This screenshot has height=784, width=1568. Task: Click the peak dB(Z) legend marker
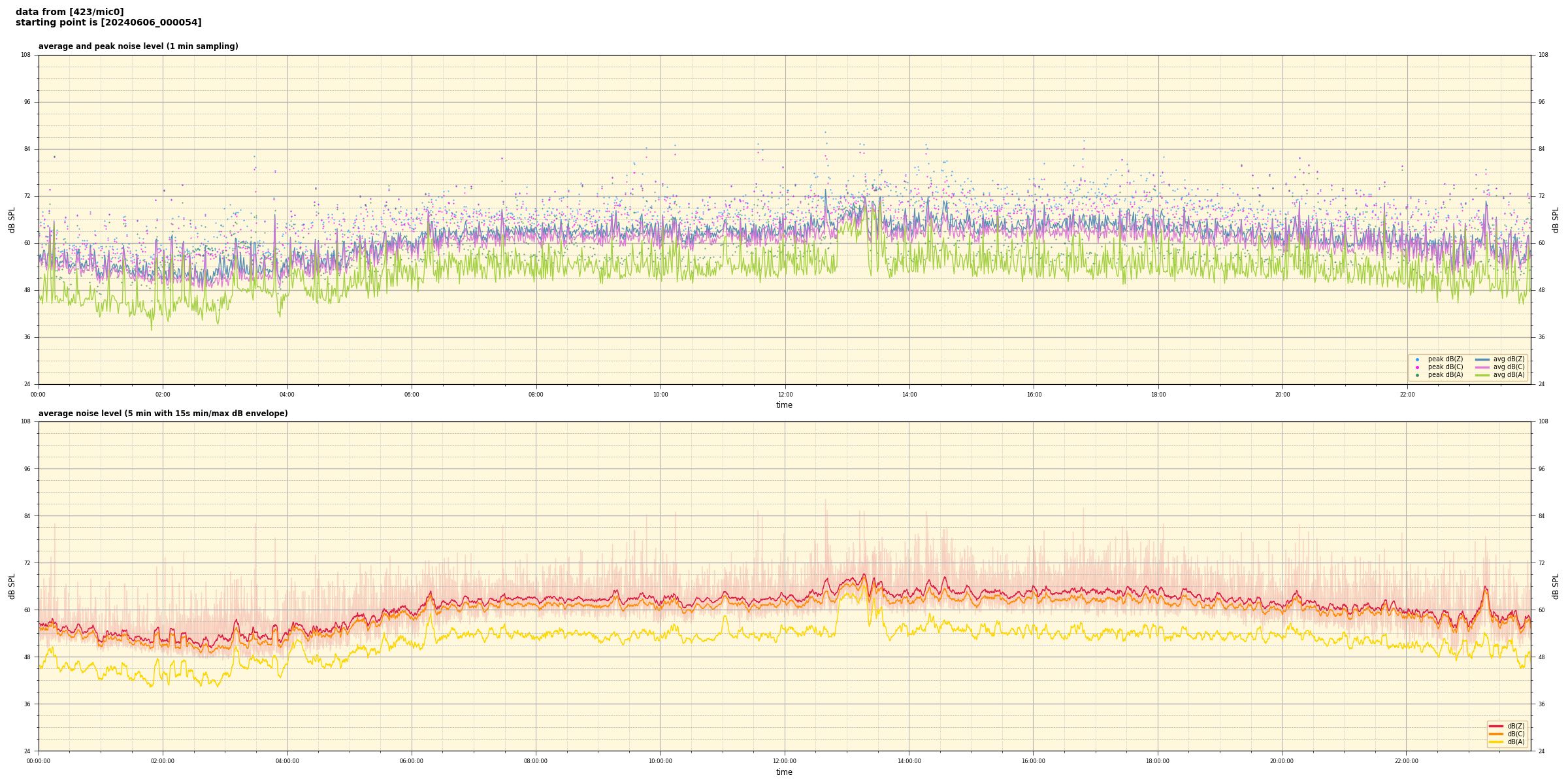(x=1417, y=359)
